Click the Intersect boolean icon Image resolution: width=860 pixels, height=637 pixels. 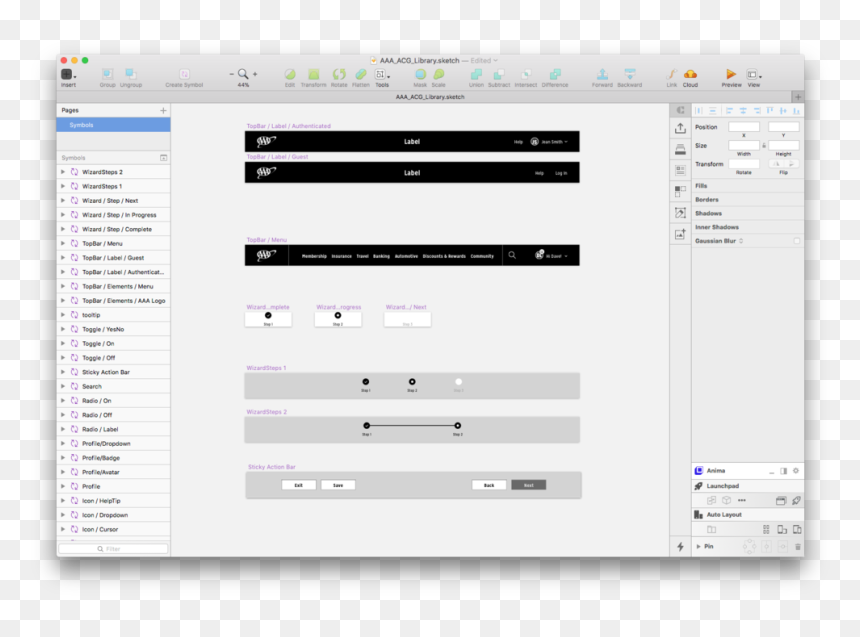525,74
